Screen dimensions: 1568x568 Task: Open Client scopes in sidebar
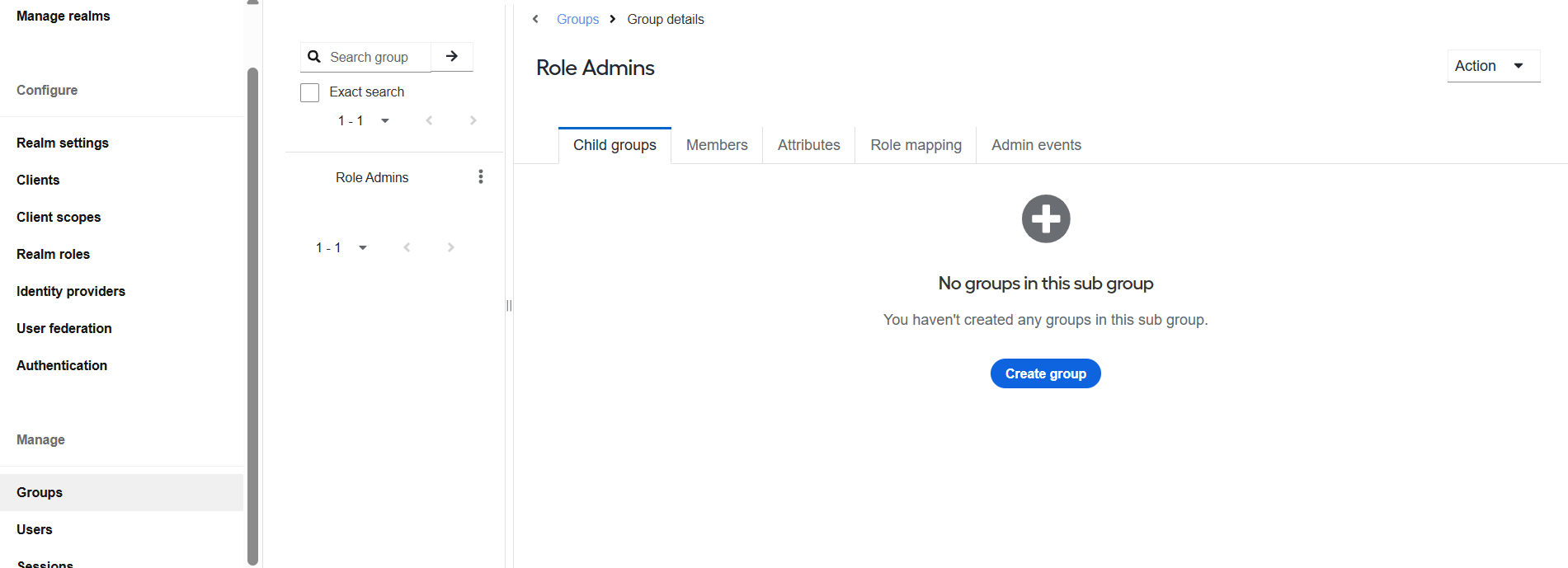coord(59,217)
